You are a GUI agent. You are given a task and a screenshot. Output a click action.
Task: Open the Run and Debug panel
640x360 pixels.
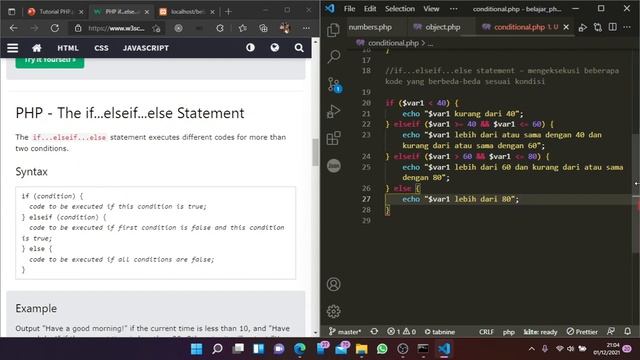coord(333,111)
